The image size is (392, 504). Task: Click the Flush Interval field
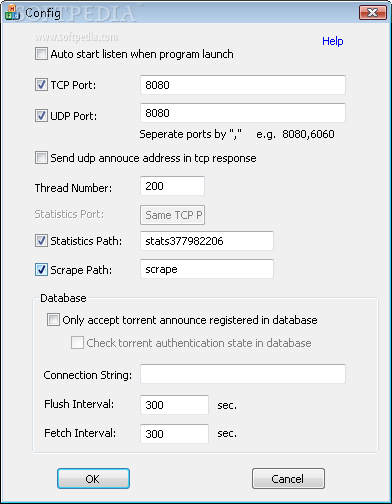[x=174, y=405]
